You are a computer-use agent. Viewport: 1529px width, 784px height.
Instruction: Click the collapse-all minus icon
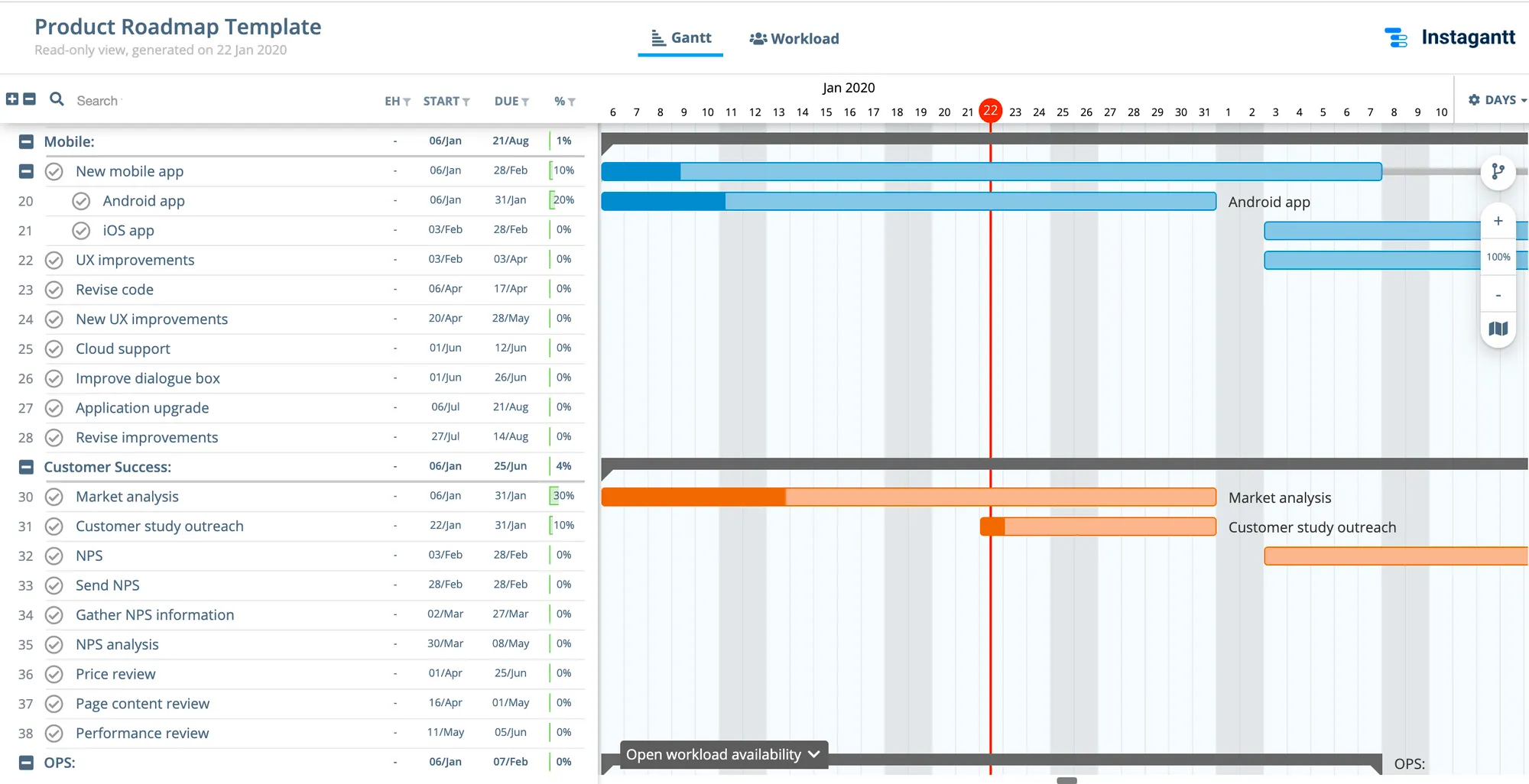coord(29,99)
